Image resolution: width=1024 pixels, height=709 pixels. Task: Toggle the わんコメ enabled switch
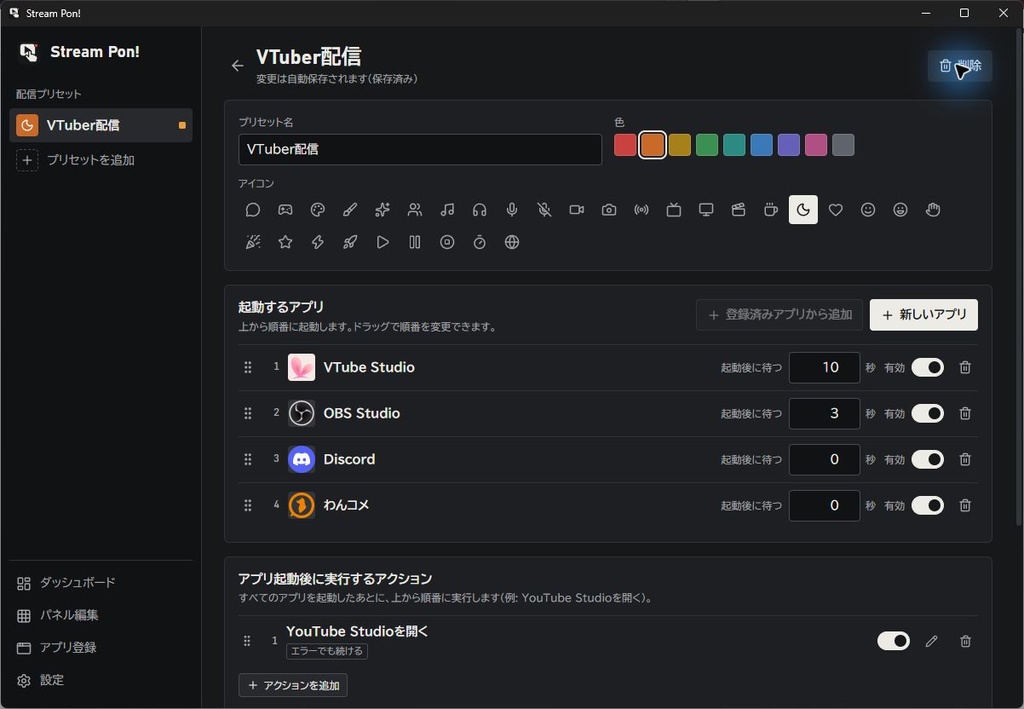pyautogui.click(x=928, y=505)
